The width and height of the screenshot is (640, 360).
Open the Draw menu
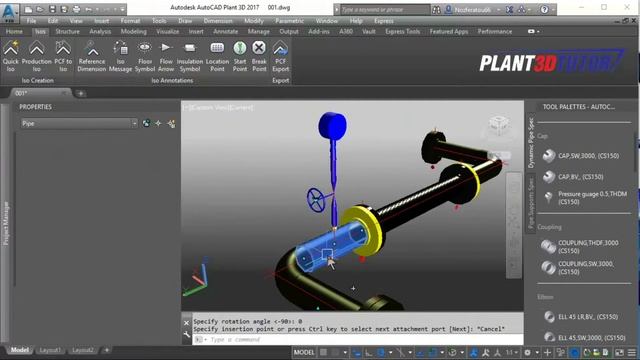pos(185,21)
